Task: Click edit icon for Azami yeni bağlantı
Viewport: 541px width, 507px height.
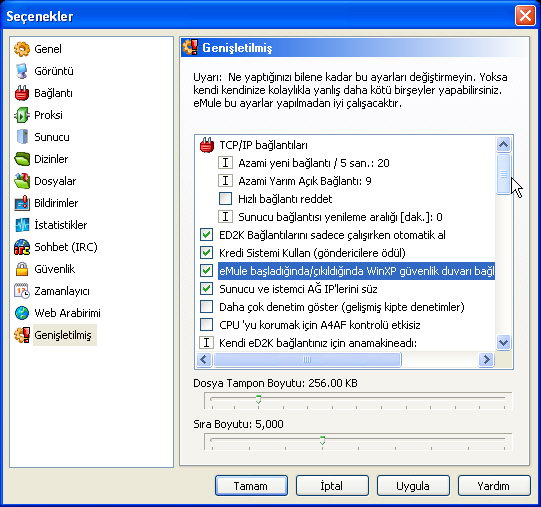Action: (x=225, y=163)
